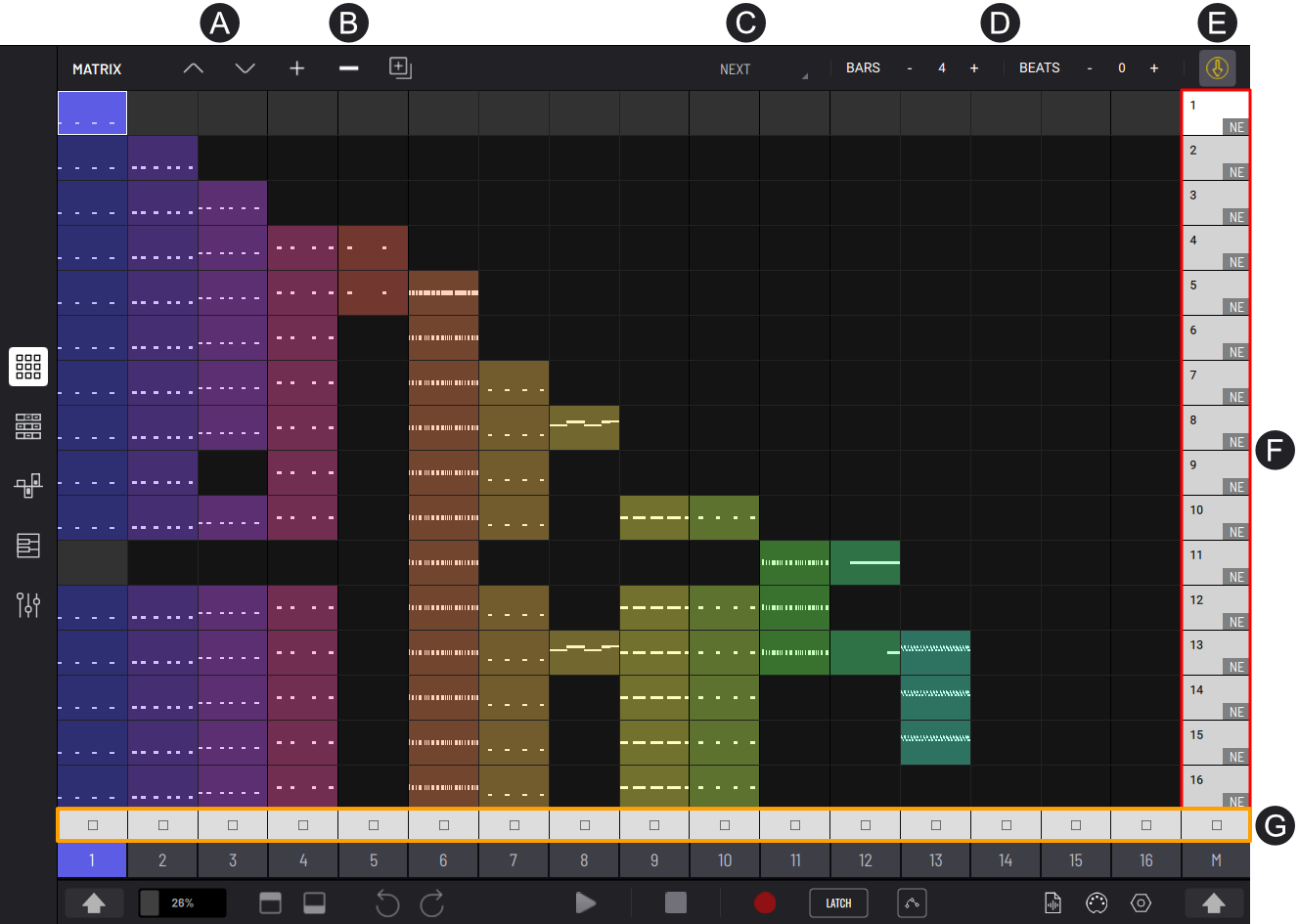This screenshot has width=1299, height=924.
Task: Open the Matrix view in the sidebar
Action: [28, 367]
